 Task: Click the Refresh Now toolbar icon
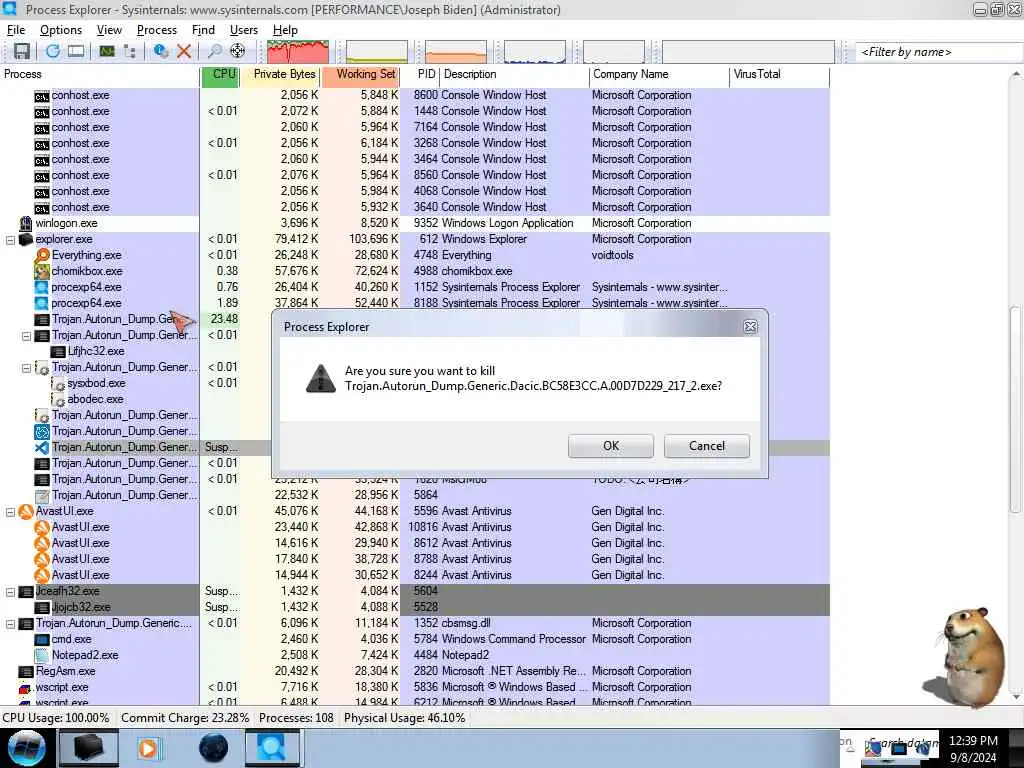(x=53, y=51)
